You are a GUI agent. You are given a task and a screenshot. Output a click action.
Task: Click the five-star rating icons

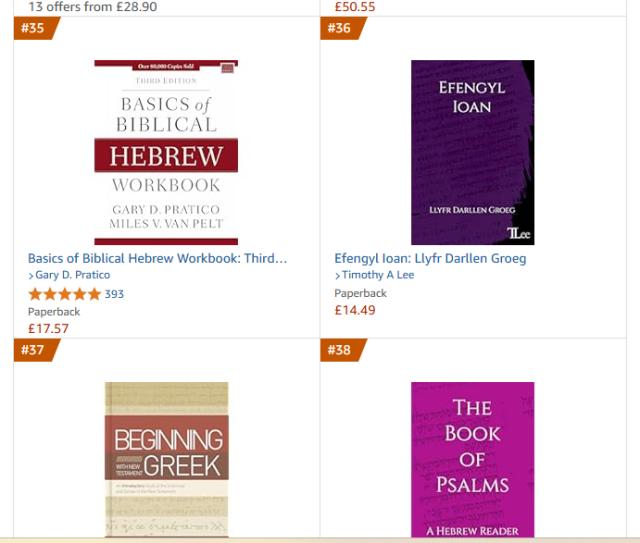coord(64,294)
